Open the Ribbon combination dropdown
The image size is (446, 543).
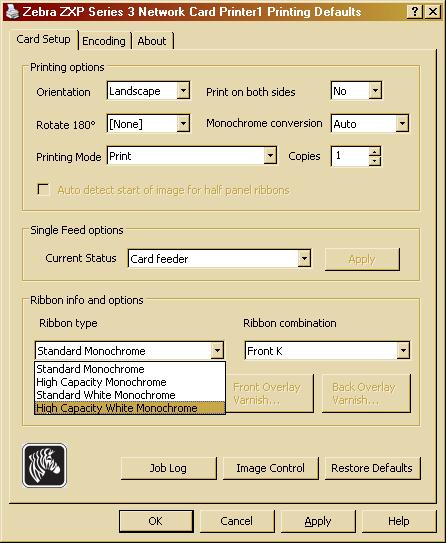point(403,350)
